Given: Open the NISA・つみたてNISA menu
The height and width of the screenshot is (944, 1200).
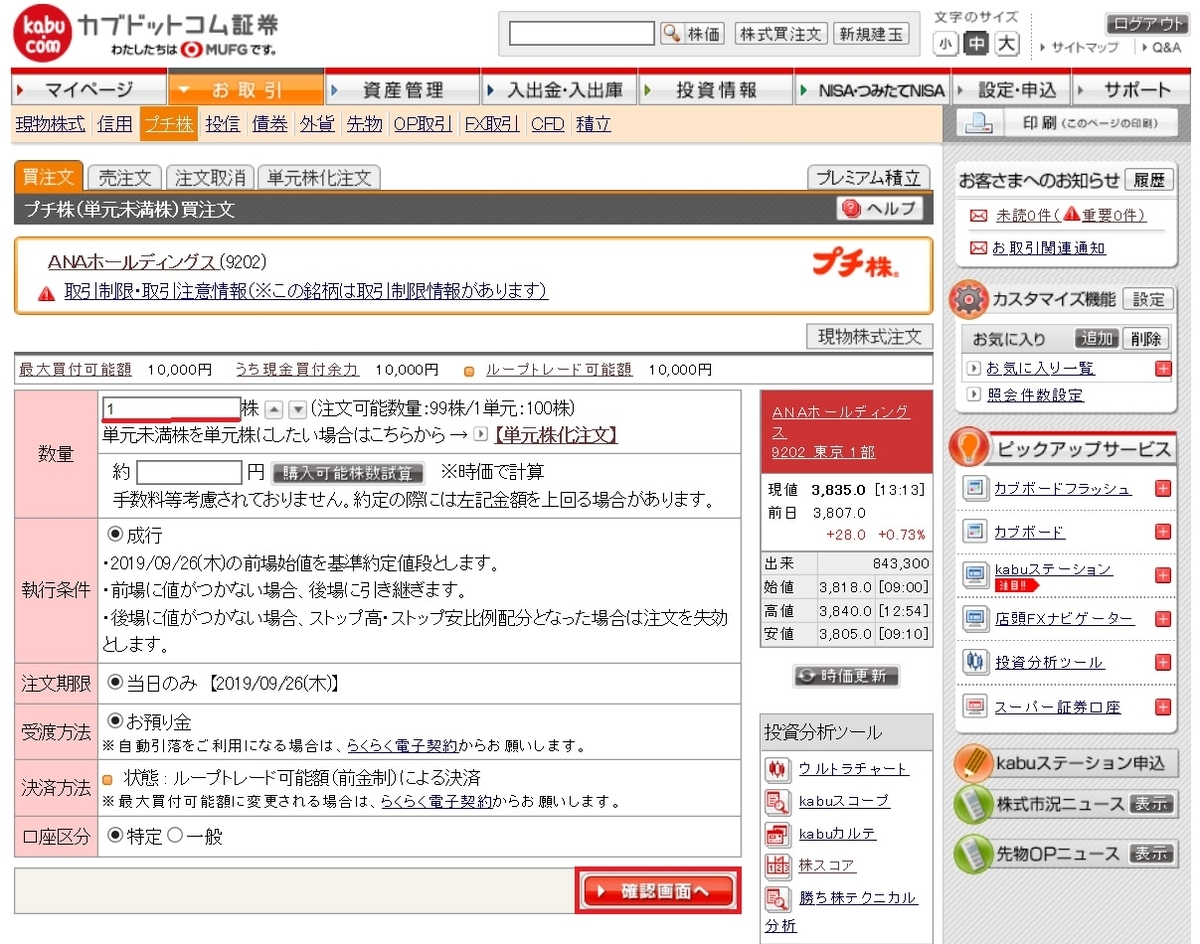Looking at the screenshot, I should tap(872, 89).
